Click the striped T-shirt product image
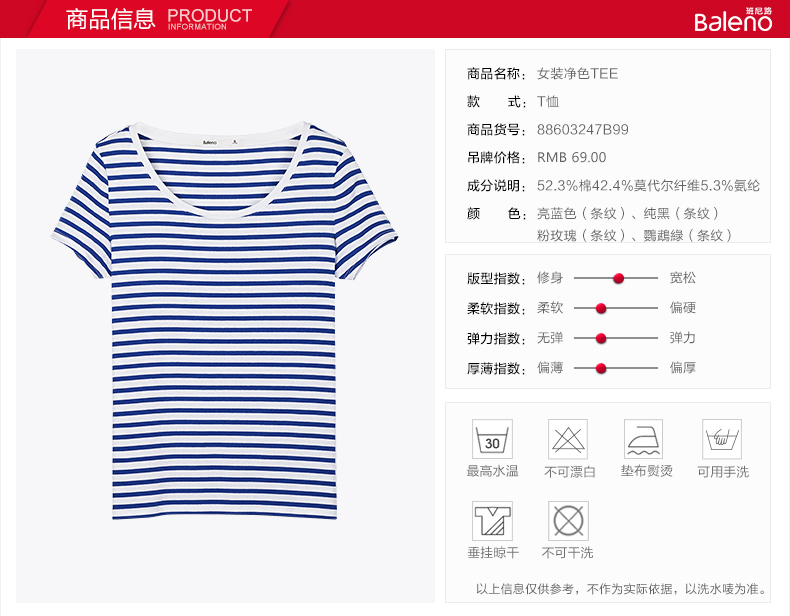The width and height of the screenshot is (790, 616). [225, 320]
